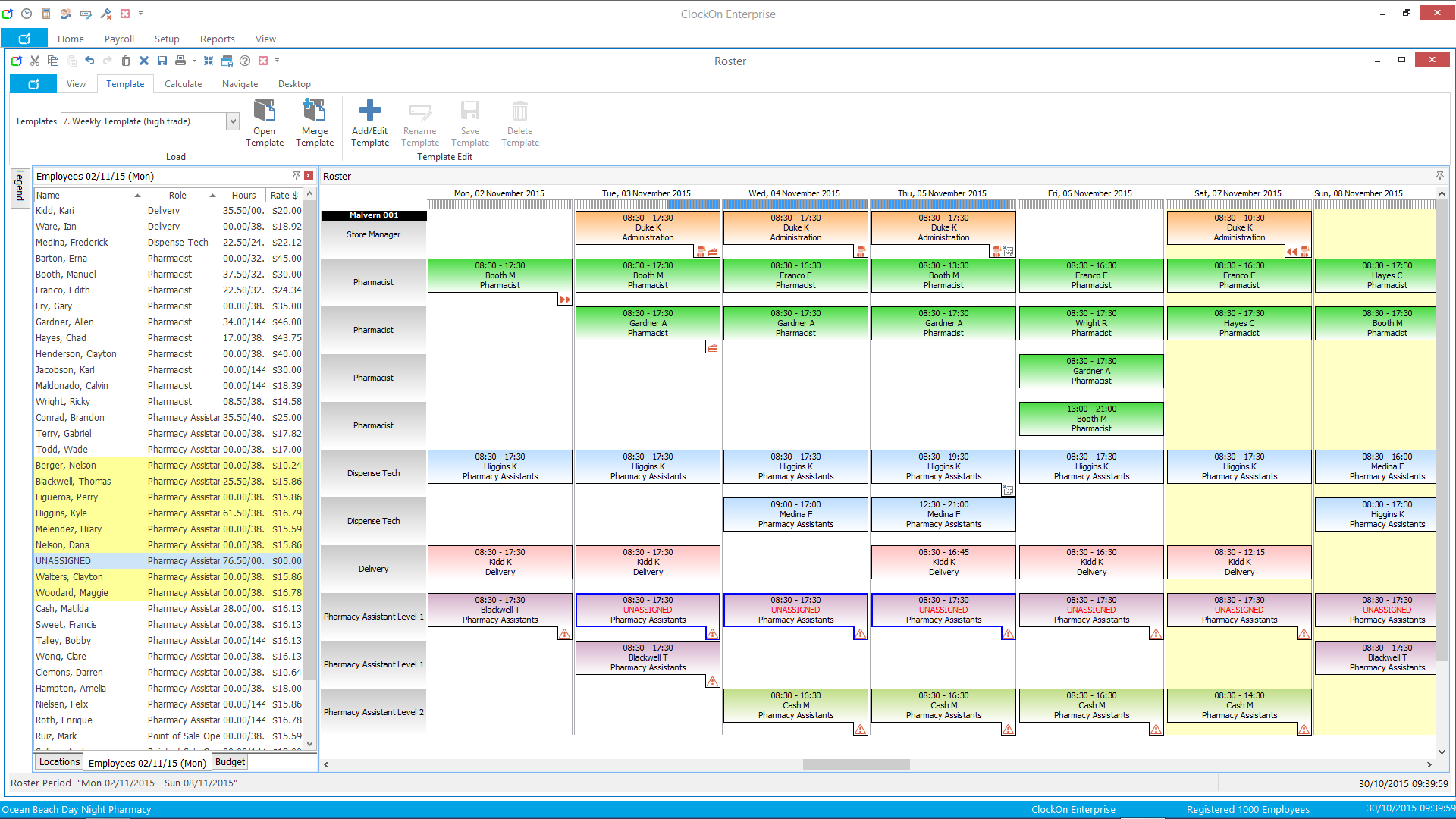Toggle the Legend side panel tab
This screenshot has width=1456, height=819.
[x=20, y=186]
